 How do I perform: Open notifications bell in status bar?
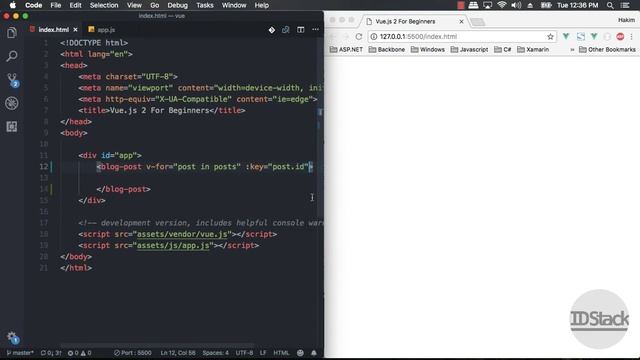314,353
